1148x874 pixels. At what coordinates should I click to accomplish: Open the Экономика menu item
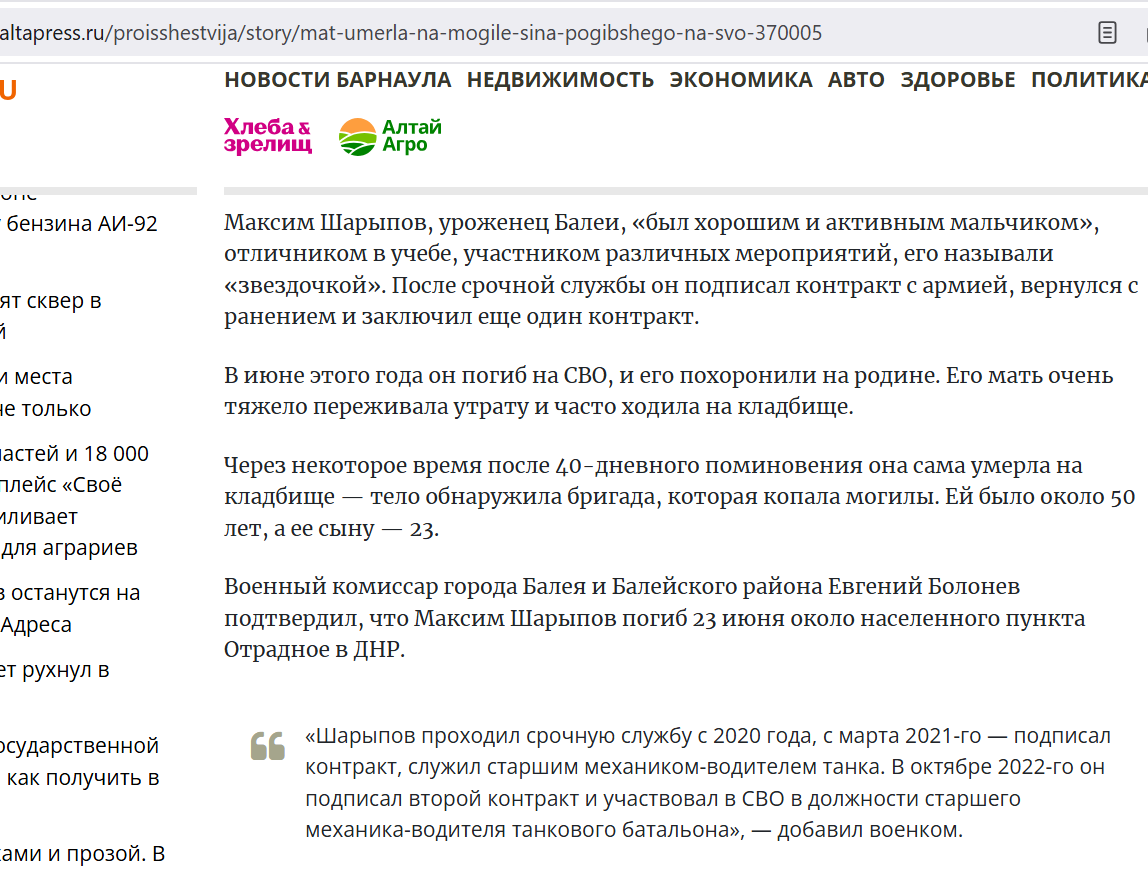(x=741, y=80)
